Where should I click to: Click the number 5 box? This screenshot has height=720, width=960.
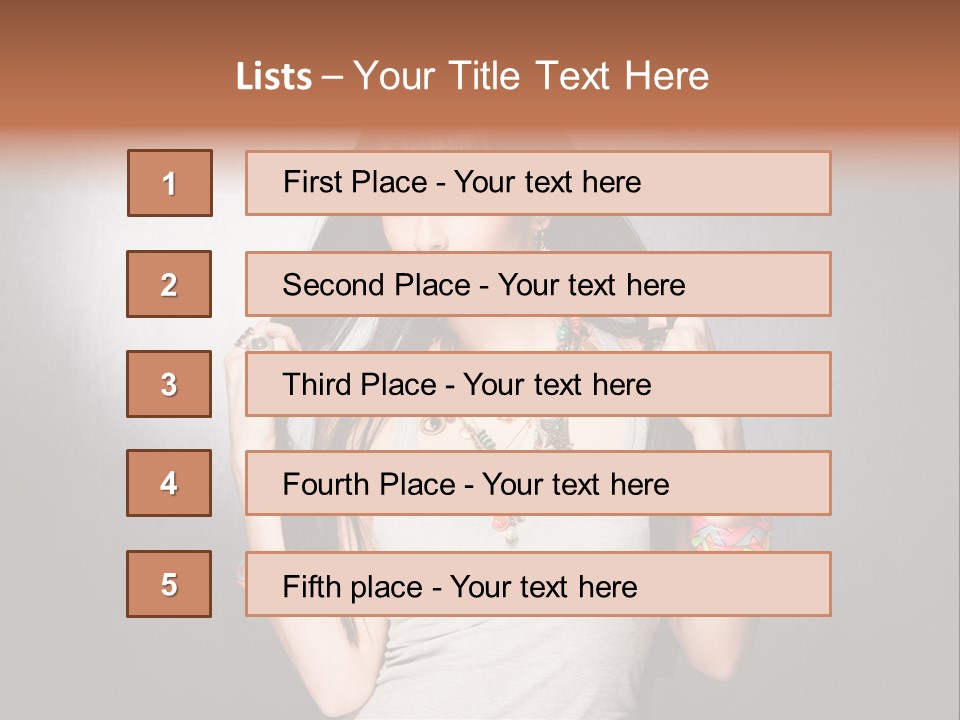click(x=169, y=584)
